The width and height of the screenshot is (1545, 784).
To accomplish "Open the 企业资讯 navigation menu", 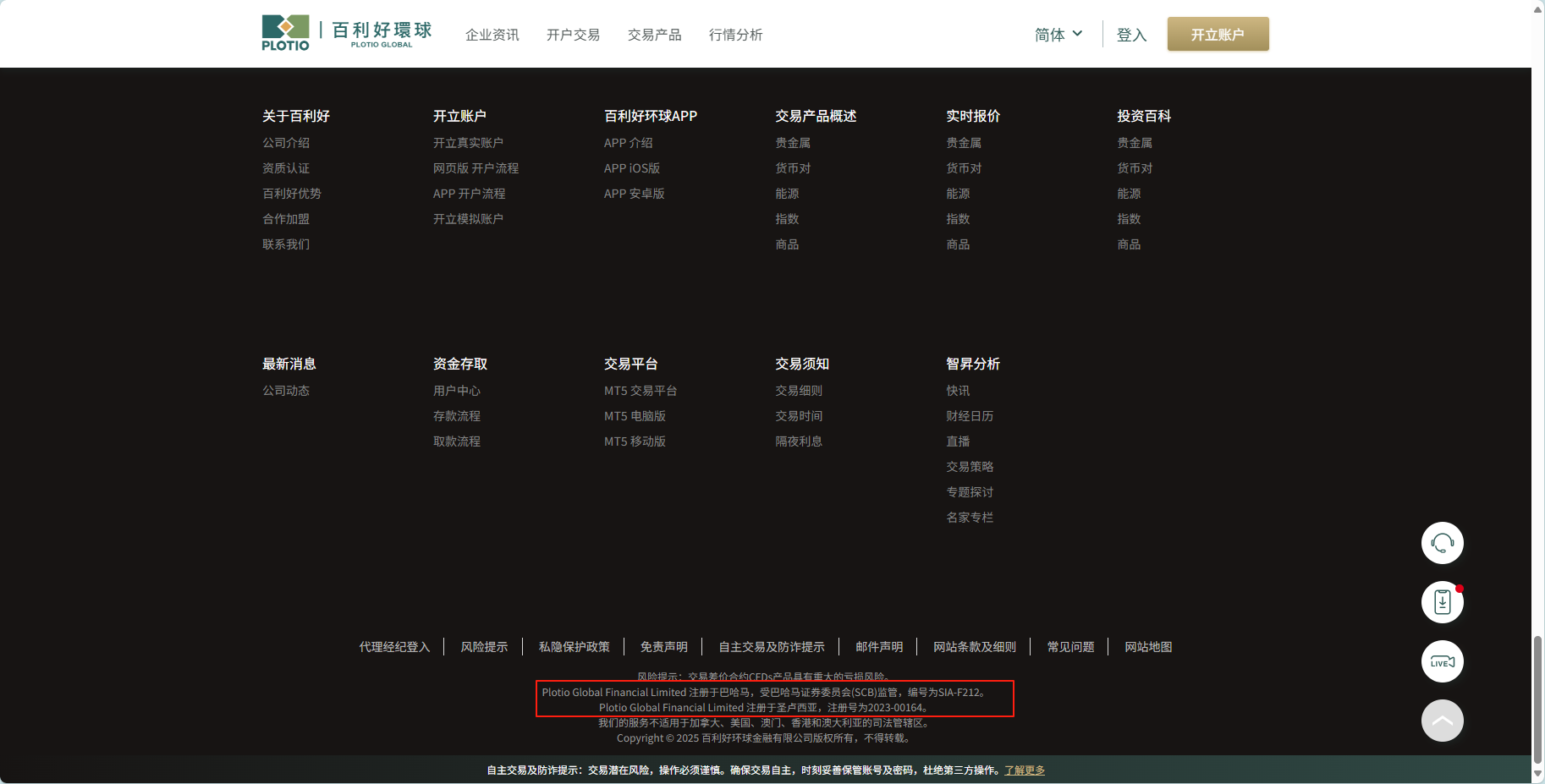I will [492, 35].
